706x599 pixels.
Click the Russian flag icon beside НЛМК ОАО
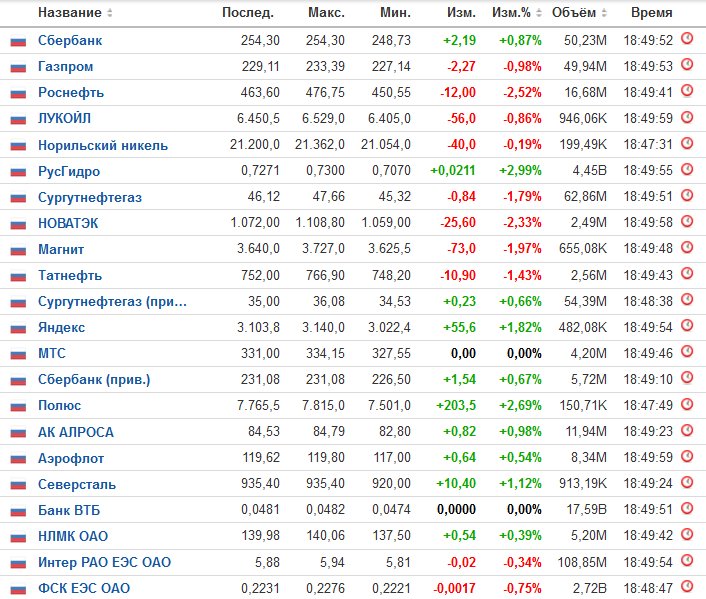pyautogui.click(x=18, y=537)
